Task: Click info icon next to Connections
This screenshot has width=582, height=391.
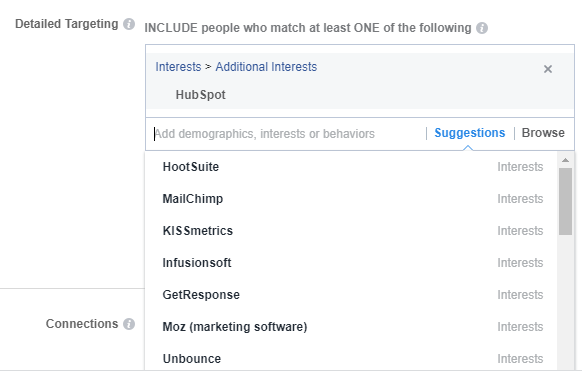Action: [x=129, y=324]
